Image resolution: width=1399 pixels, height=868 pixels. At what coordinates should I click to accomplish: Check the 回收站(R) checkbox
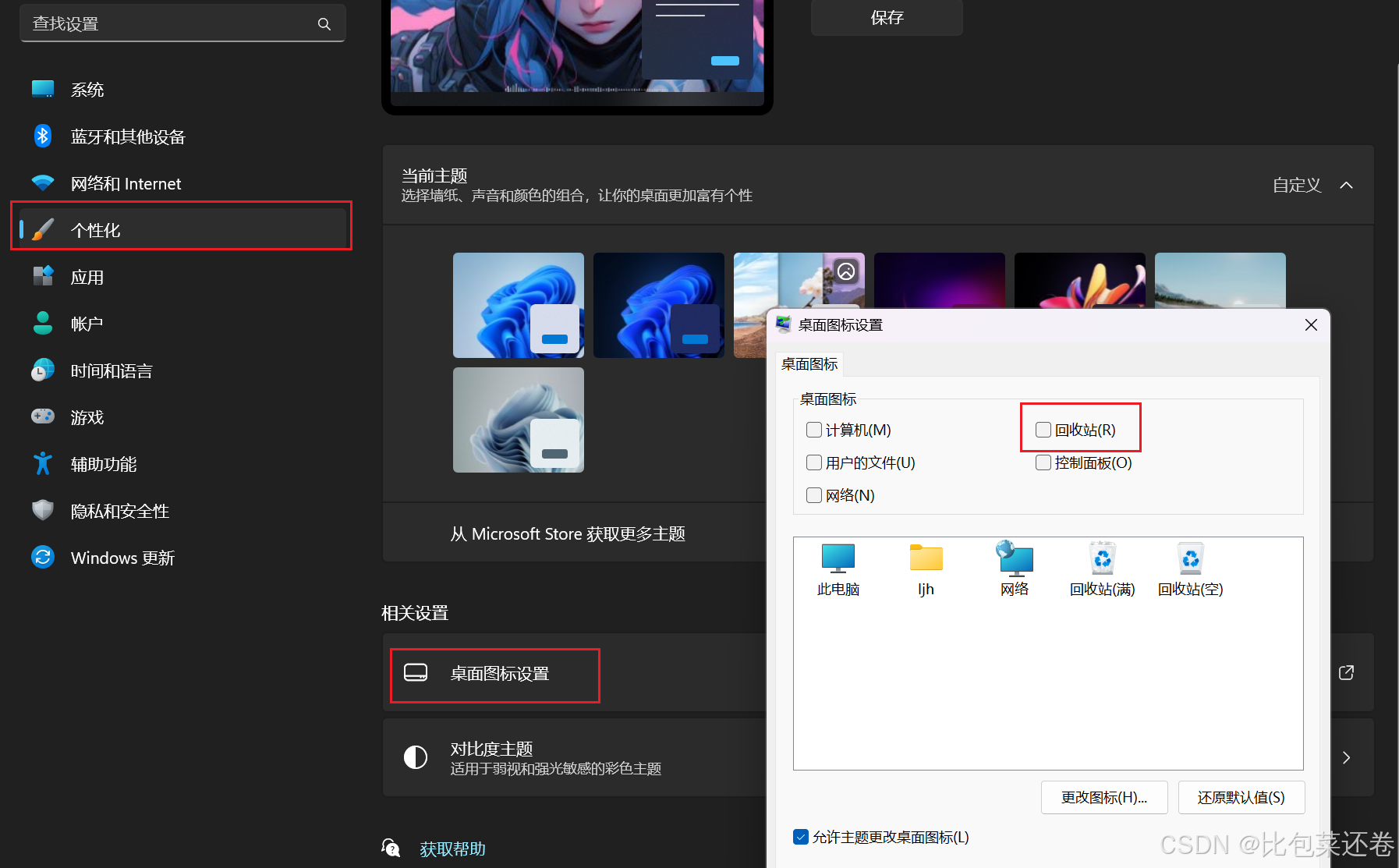(x=1043, y=430)
